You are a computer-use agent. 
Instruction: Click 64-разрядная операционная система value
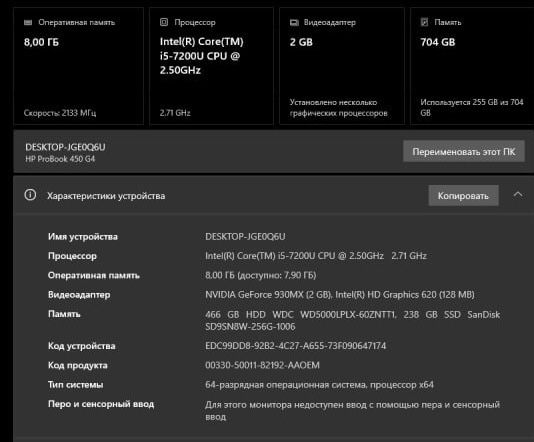[x=319, y=385]
